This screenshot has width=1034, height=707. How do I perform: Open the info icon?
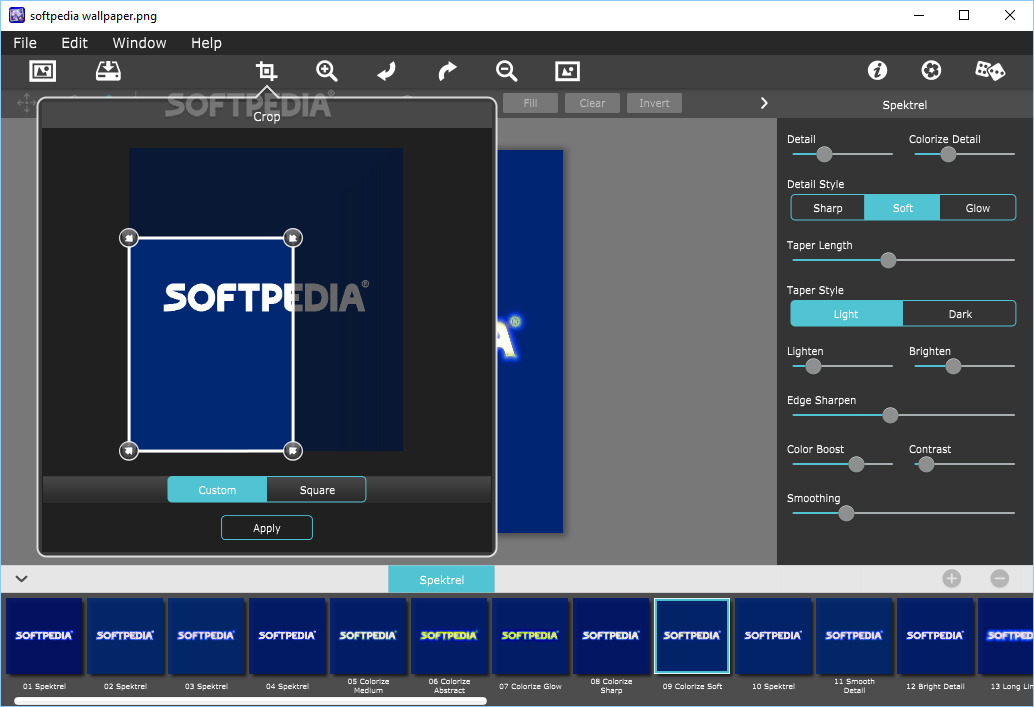(x=877, y=70)
